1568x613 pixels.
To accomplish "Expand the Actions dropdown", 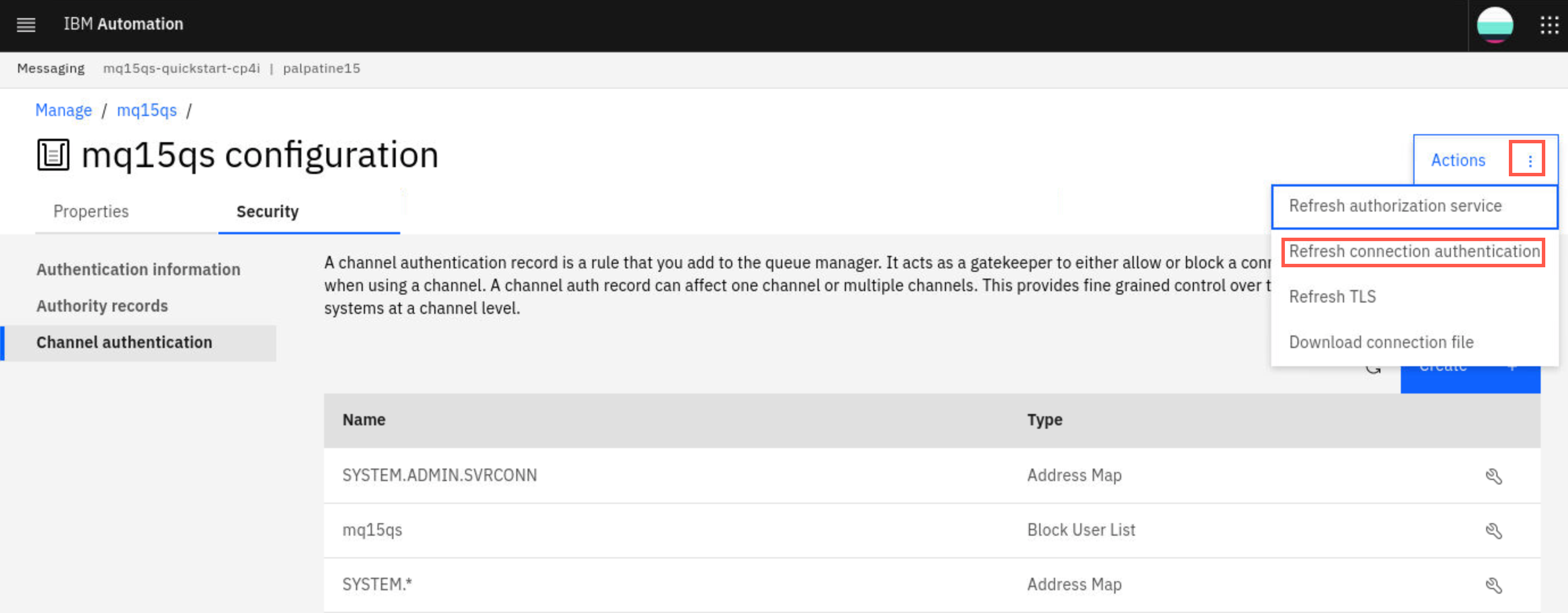I will [1458, 160].
